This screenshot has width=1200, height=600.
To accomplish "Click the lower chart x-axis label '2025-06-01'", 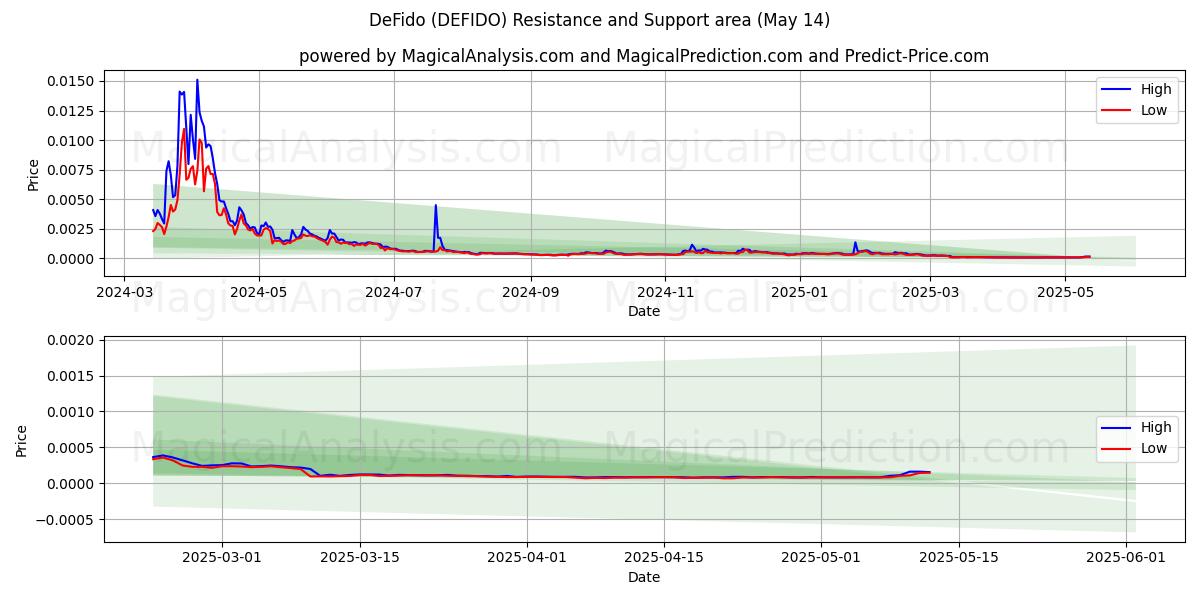I will pos(1125,558).
